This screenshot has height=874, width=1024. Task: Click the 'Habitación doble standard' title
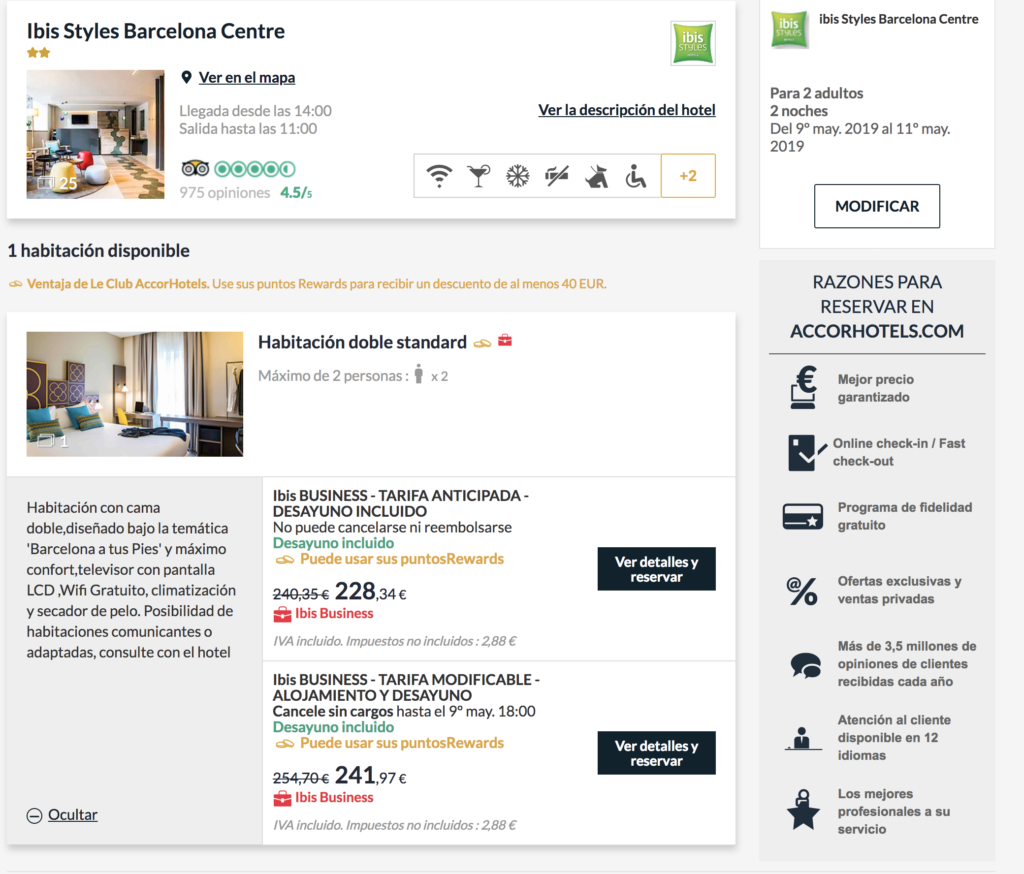point(362,342)
